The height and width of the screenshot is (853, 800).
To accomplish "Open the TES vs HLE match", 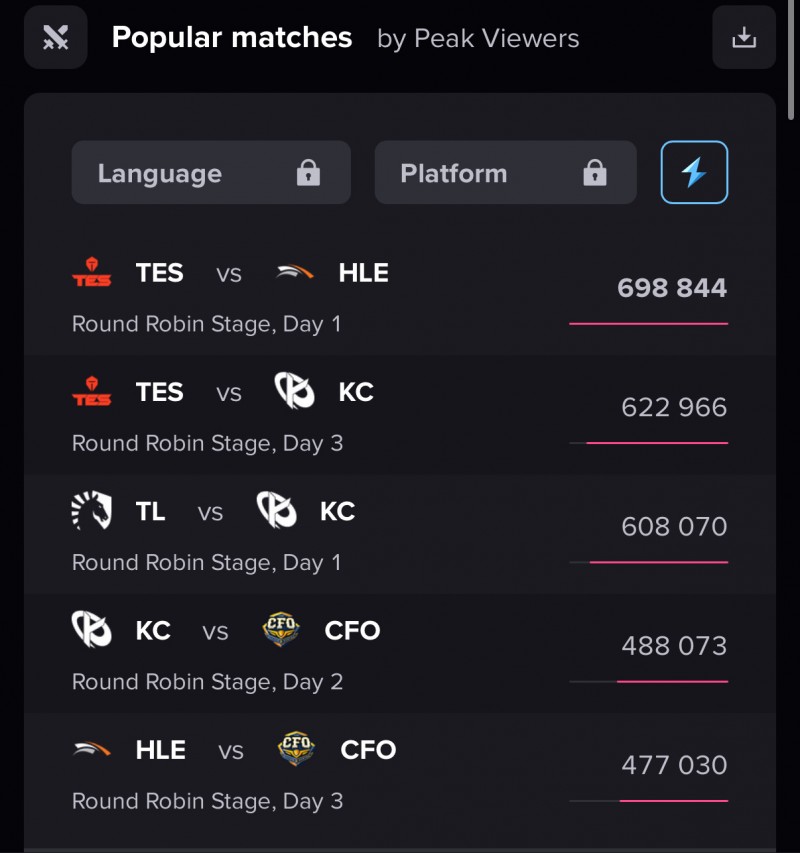I will click(x=300, y=297).
